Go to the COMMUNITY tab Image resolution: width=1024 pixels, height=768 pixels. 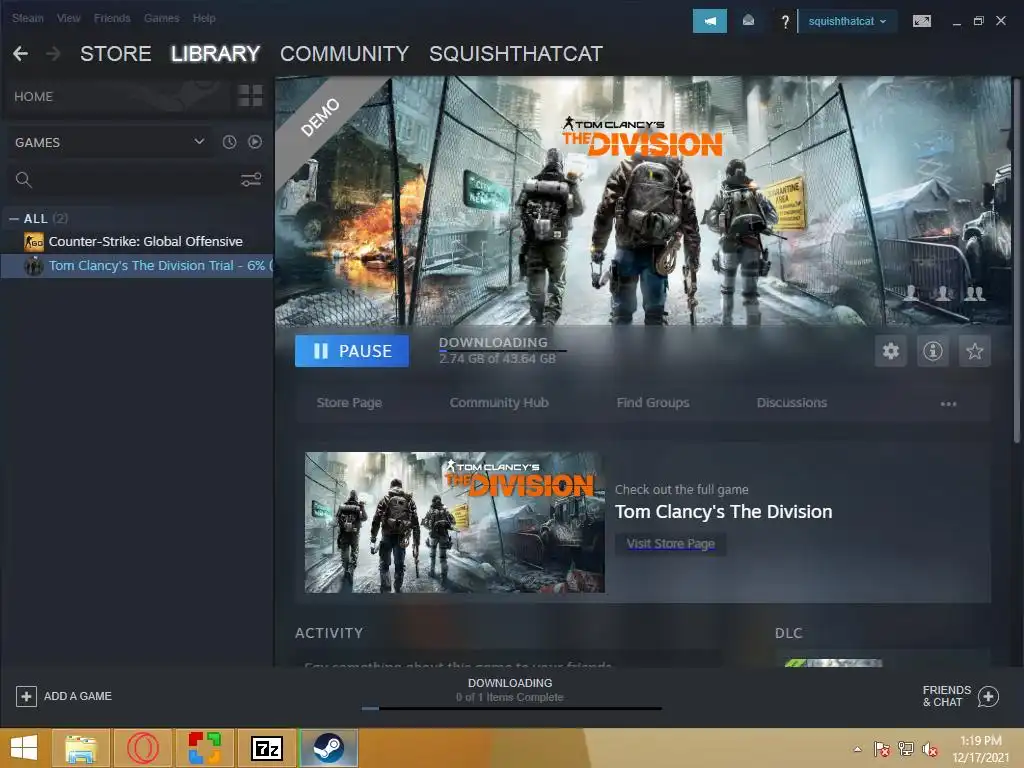[344, 54]
